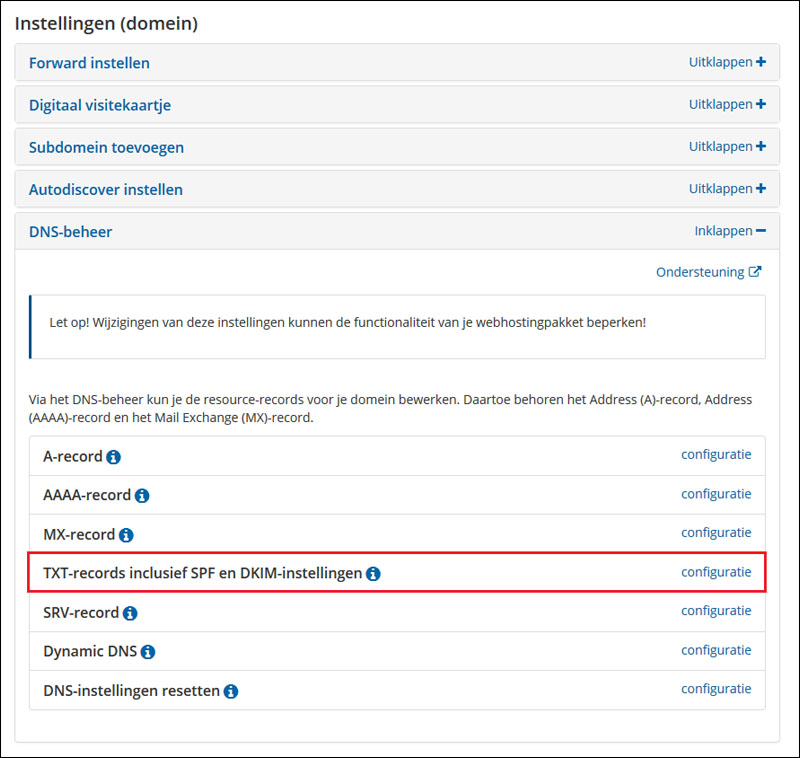
Task: Open configuratie for Dynamic DNS
Action: click(x=716, y=649)
